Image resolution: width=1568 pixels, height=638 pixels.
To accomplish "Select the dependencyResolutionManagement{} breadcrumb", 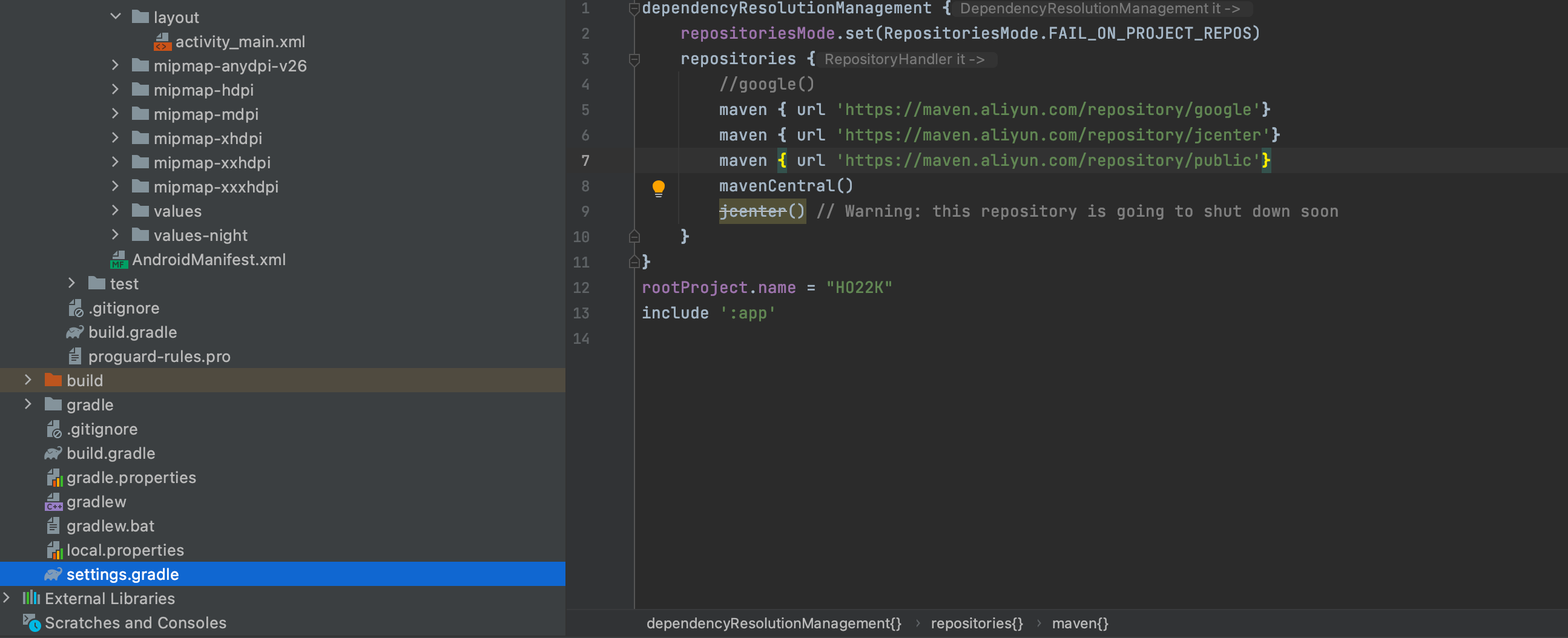I will point(774,623).
